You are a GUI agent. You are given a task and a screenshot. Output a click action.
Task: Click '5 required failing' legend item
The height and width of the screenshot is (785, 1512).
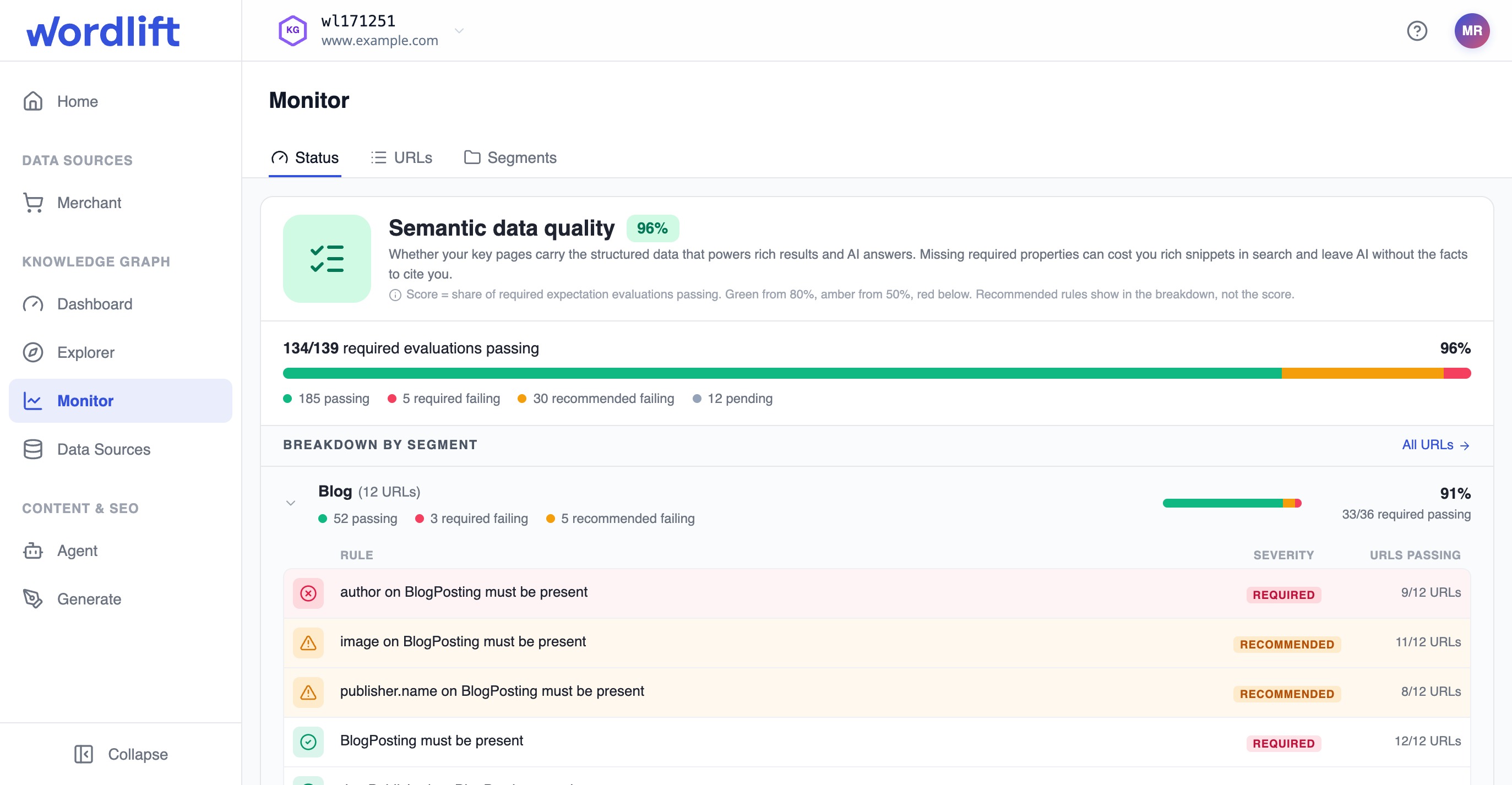click(444, 399)
